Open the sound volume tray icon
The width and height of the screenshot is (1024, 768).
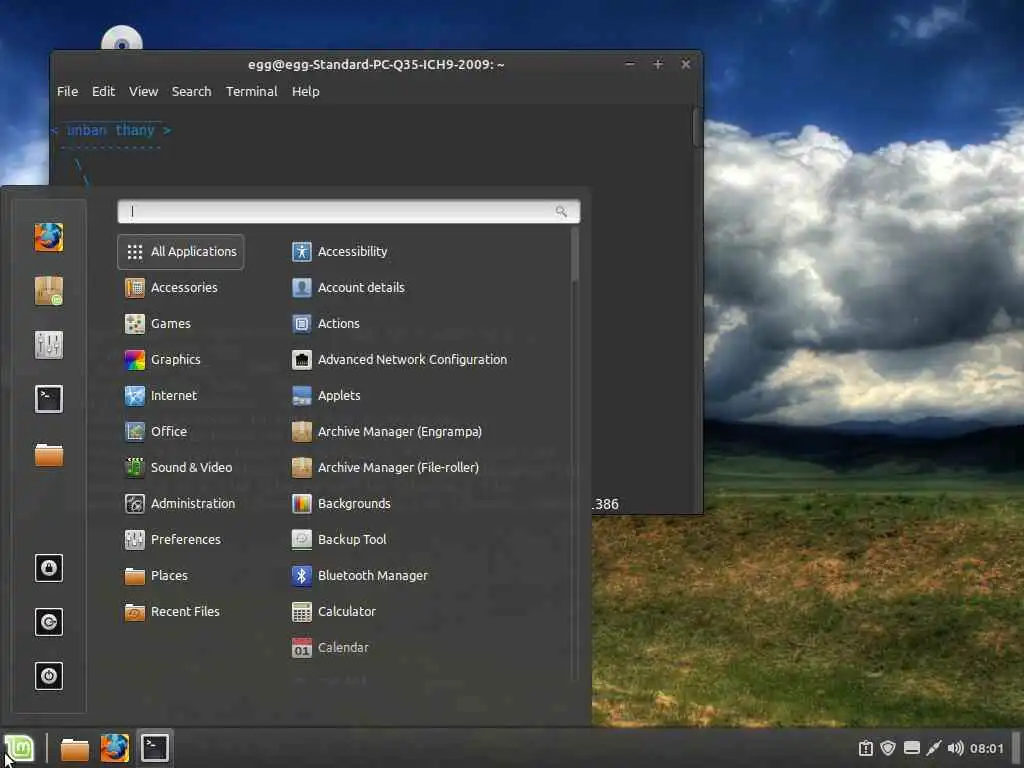[955, 748]
